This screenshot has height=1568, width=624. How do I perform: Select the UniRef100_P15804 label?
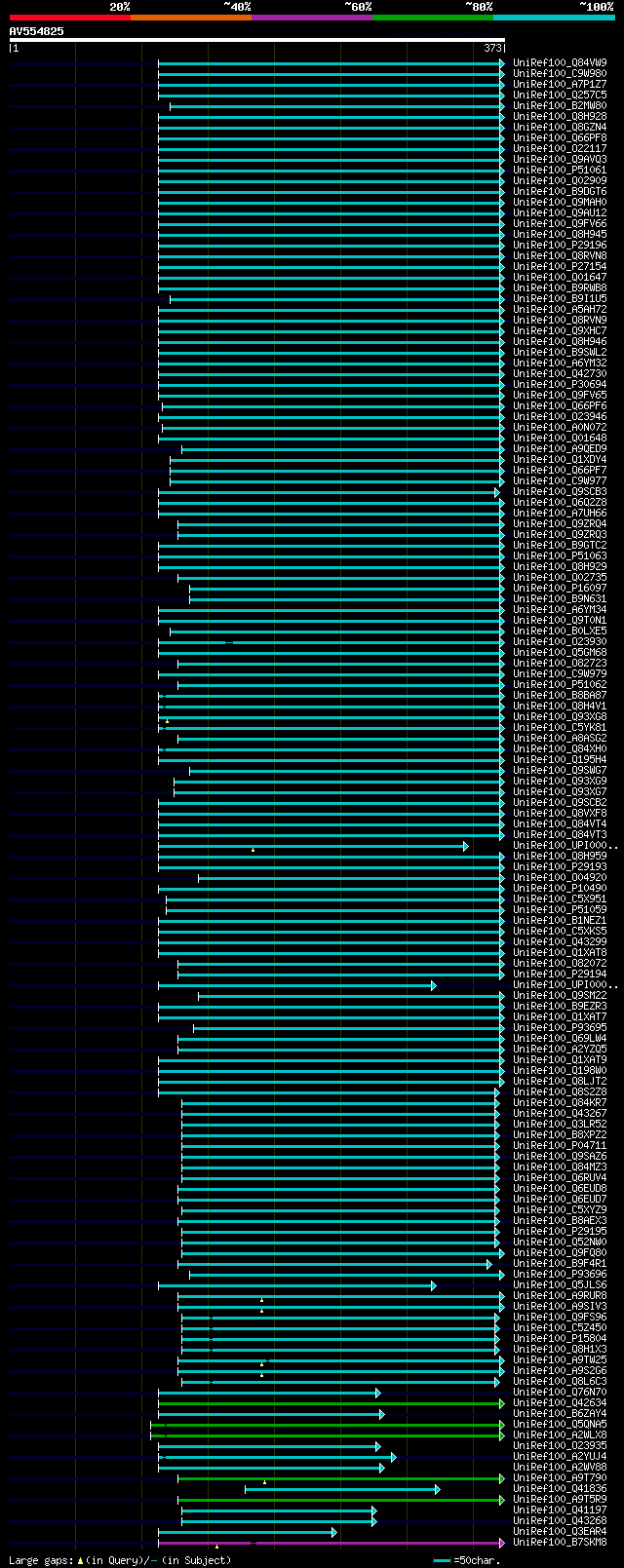coord(560,1339)
